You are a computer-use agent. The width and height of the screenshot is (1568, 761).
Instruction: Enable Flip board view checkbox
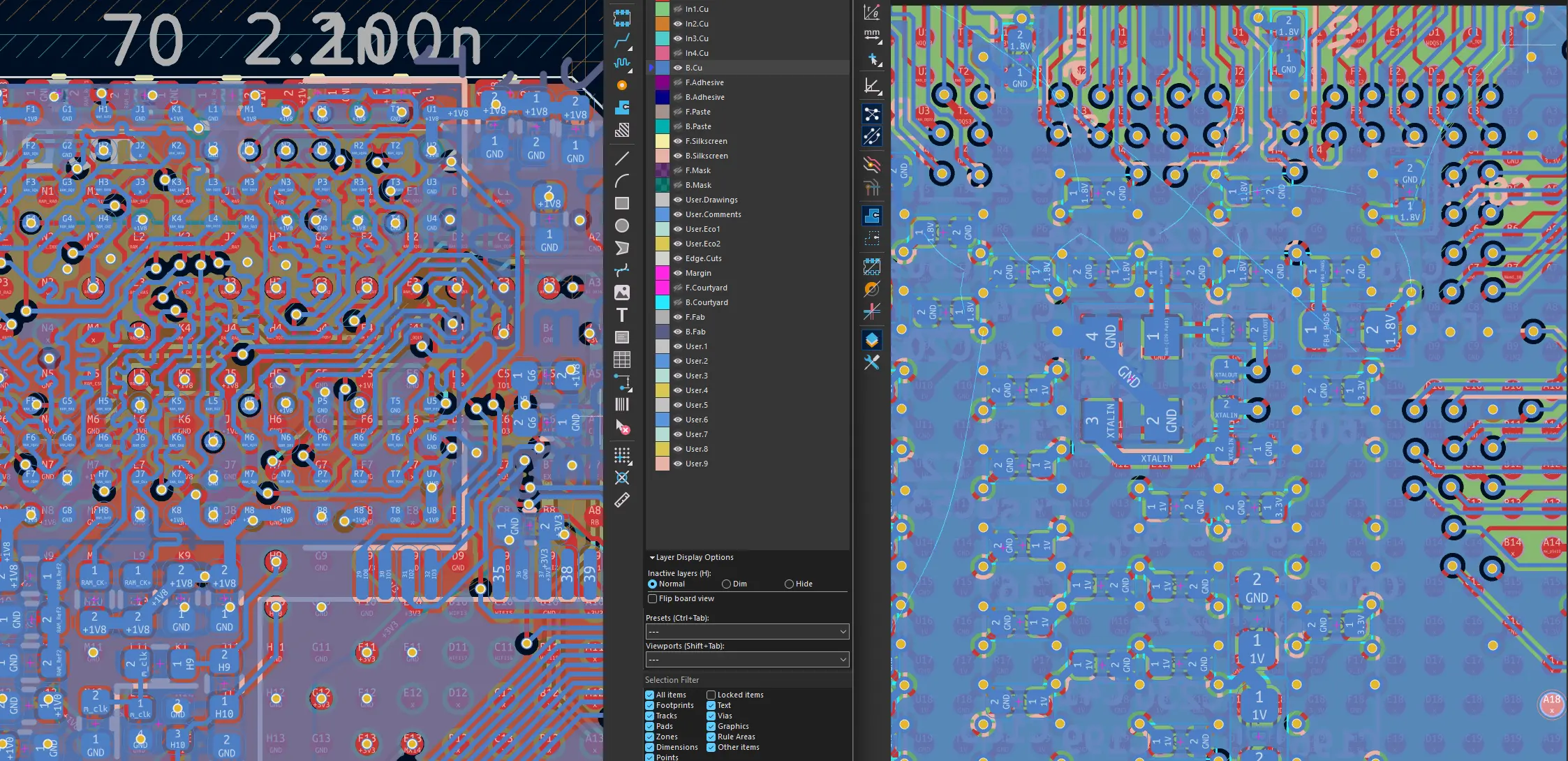(653, 599)
